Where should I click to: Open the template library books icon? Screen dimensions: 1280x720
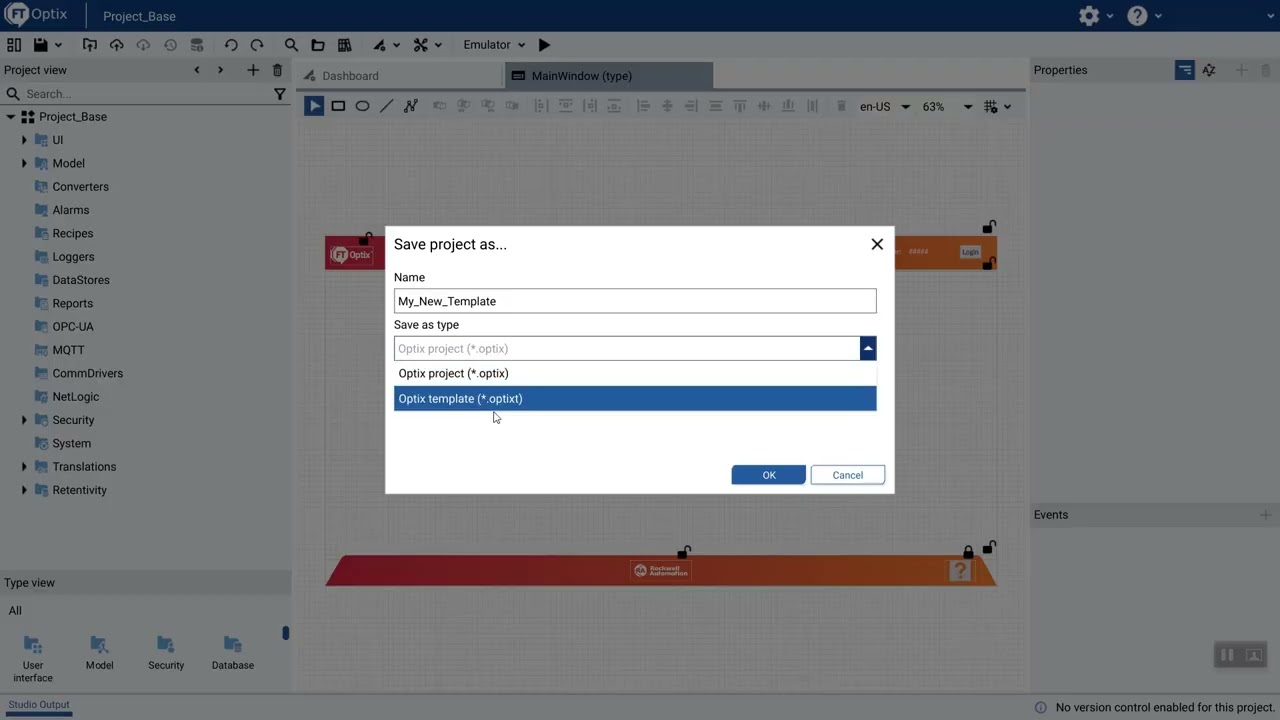[345, 45]
